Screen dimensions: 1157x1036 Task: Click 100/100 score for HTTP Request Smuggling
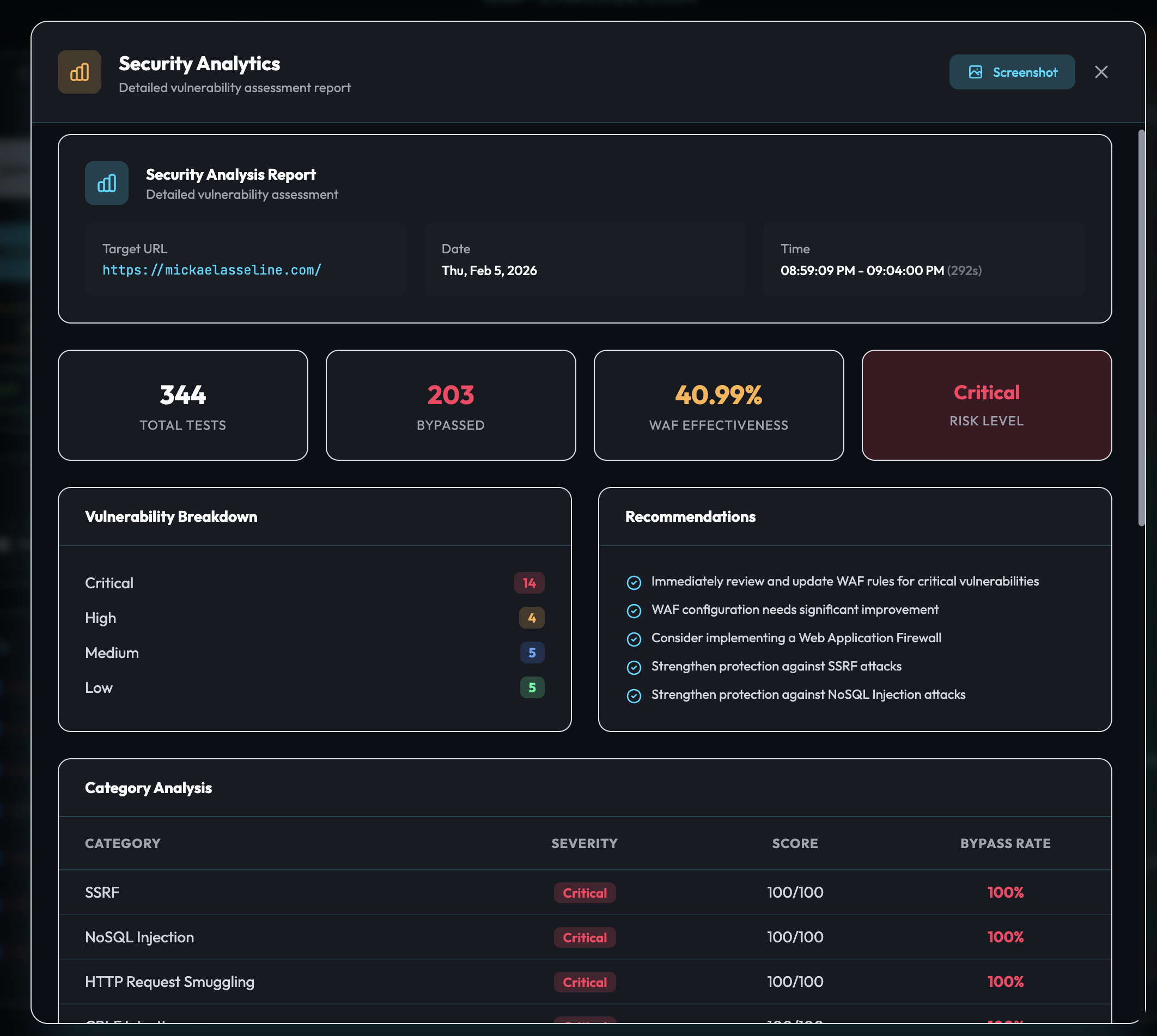[795, 982]
